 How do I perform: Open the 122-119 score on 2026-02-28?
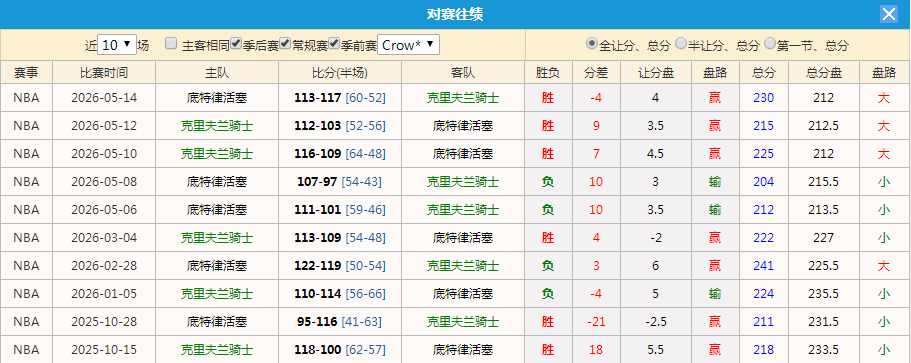tap(318, 265)
